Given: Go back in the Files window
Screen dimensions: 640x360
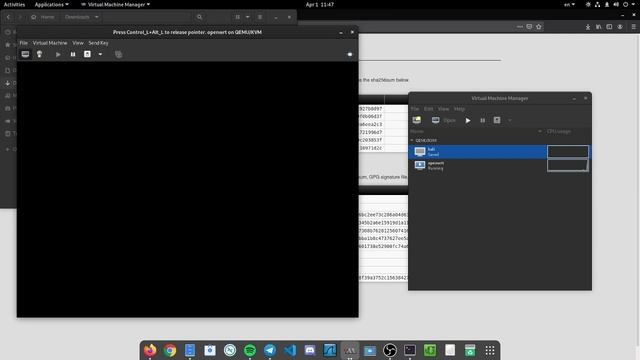Looking at the screenshot, I should (x=8, y=17).
